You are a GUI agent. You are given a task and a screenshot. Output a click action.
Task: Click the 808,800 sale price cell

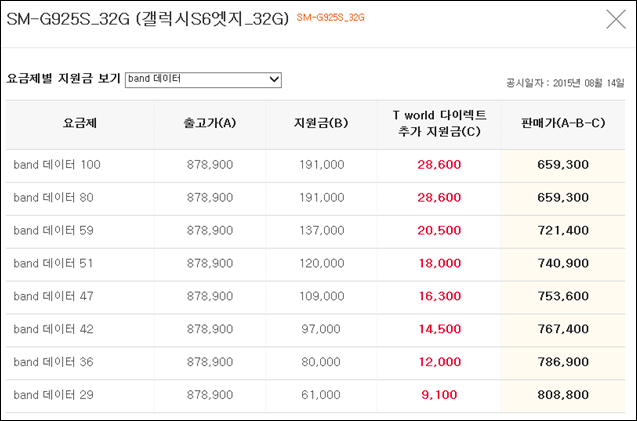[563, 395]
